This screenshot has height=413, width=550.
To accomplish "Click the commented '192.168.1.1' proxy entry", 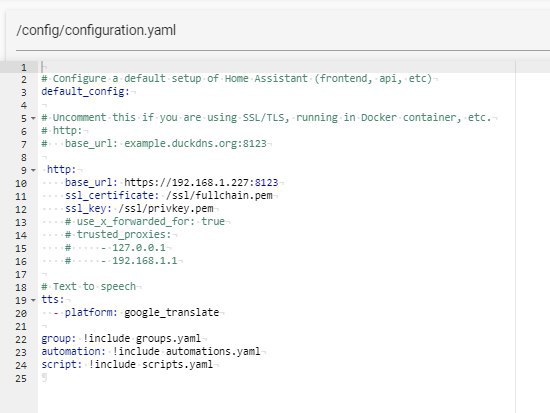I will click(145, 261).
